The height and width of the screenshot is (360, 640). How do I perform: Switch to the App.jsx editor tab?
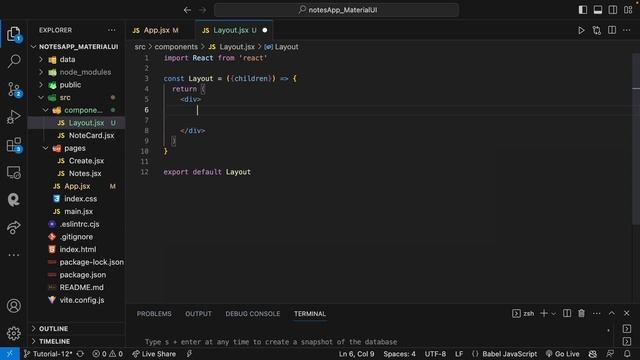coord(160,30)
